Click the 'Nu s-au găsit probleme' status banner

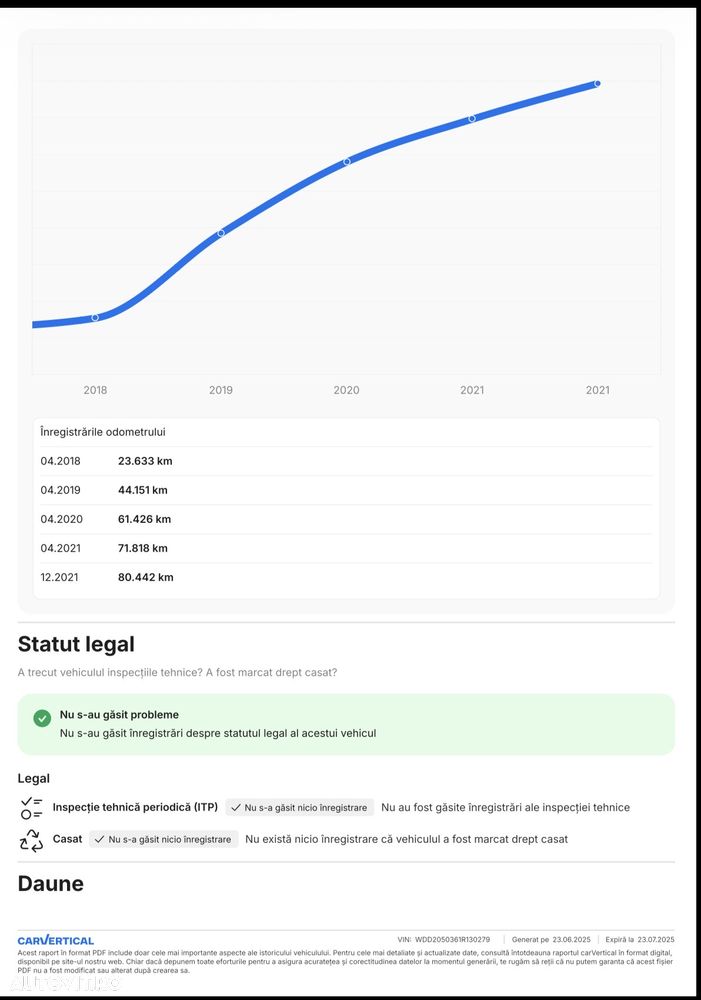pos(346,724)
